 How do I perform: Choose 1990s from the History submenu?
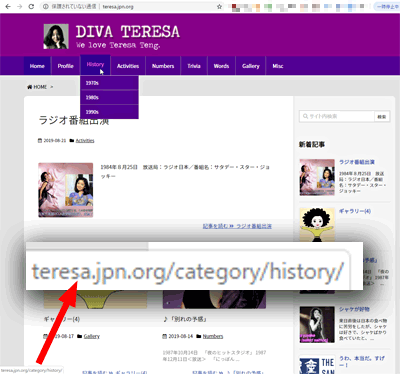coord(109,112)
